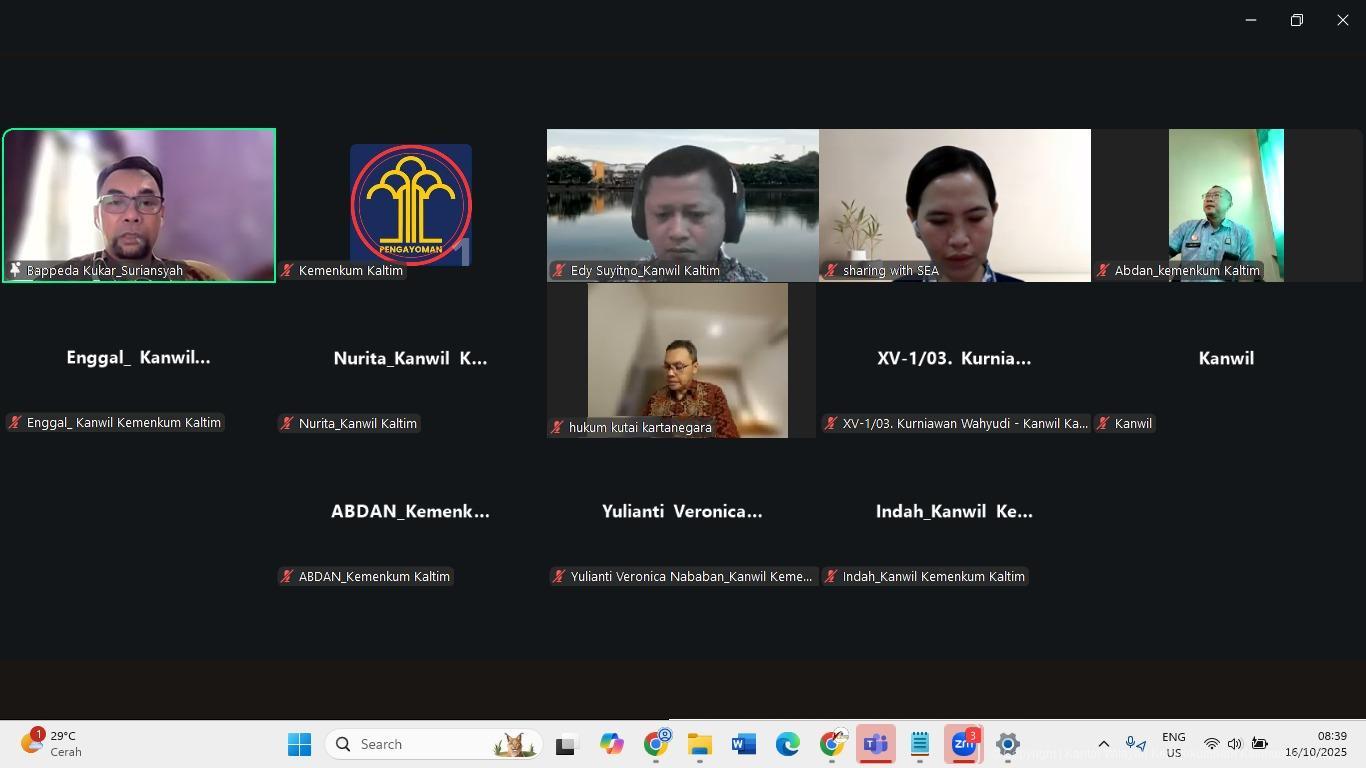Open the calendar from the date display
This screenshot has height=768, width=1366.
tap(1318, 744)
